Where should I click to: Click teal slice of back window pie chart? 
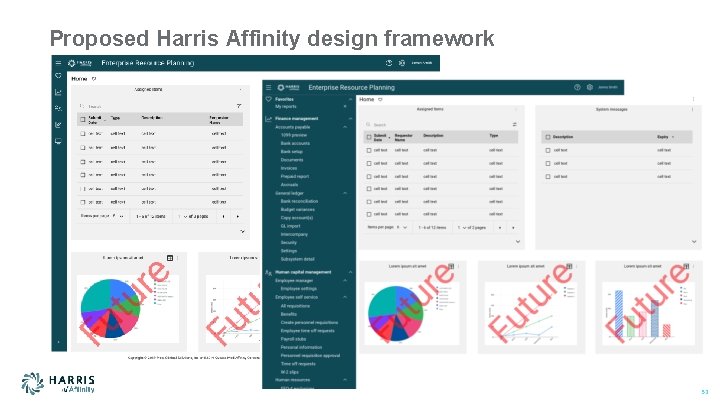pos(94,294)
